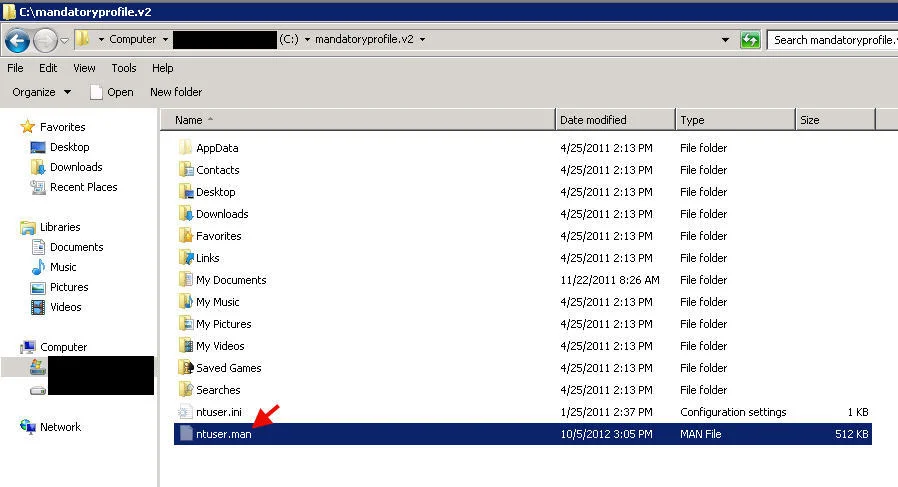898x487 pixels.
Task: Select the My Videos folder icon
Action: click(186, 345)
